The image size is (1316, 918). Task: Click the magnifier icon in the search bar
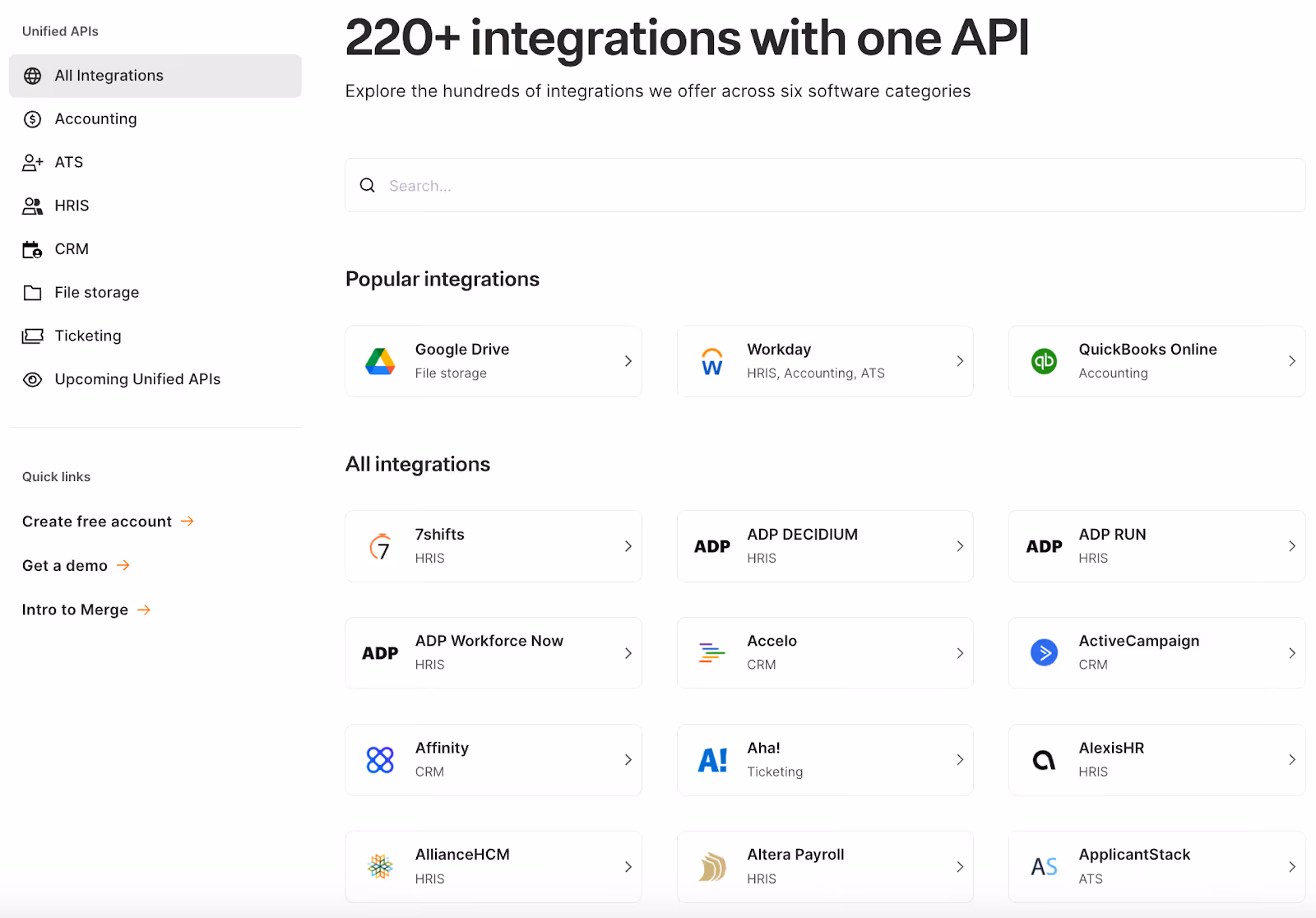click(x=368, y=185)
